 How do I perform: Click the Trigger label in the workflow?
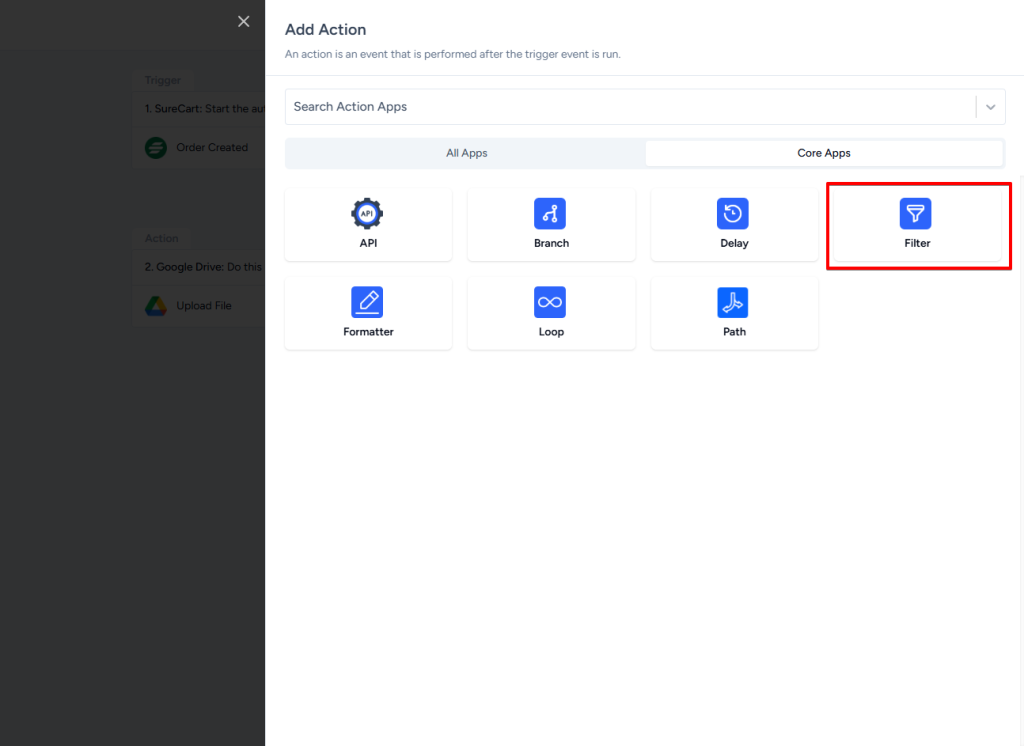163,80
